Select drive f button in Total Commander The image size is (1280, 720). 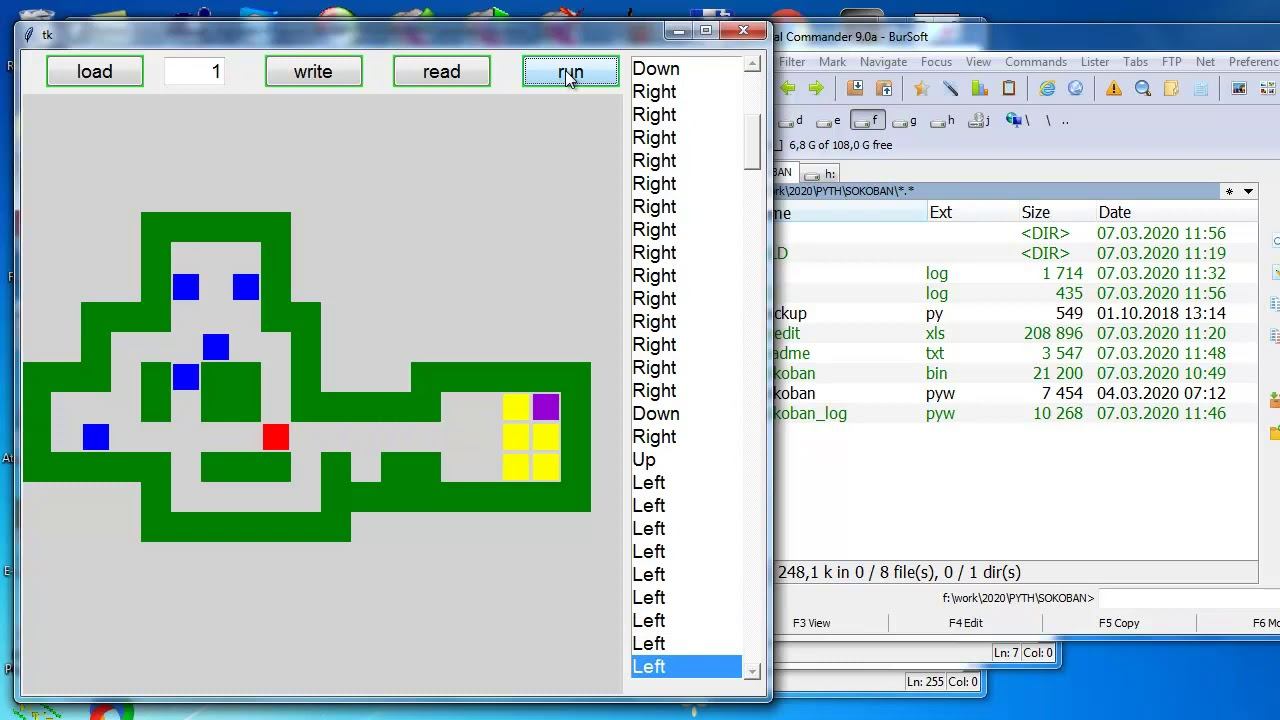point(867,121)
